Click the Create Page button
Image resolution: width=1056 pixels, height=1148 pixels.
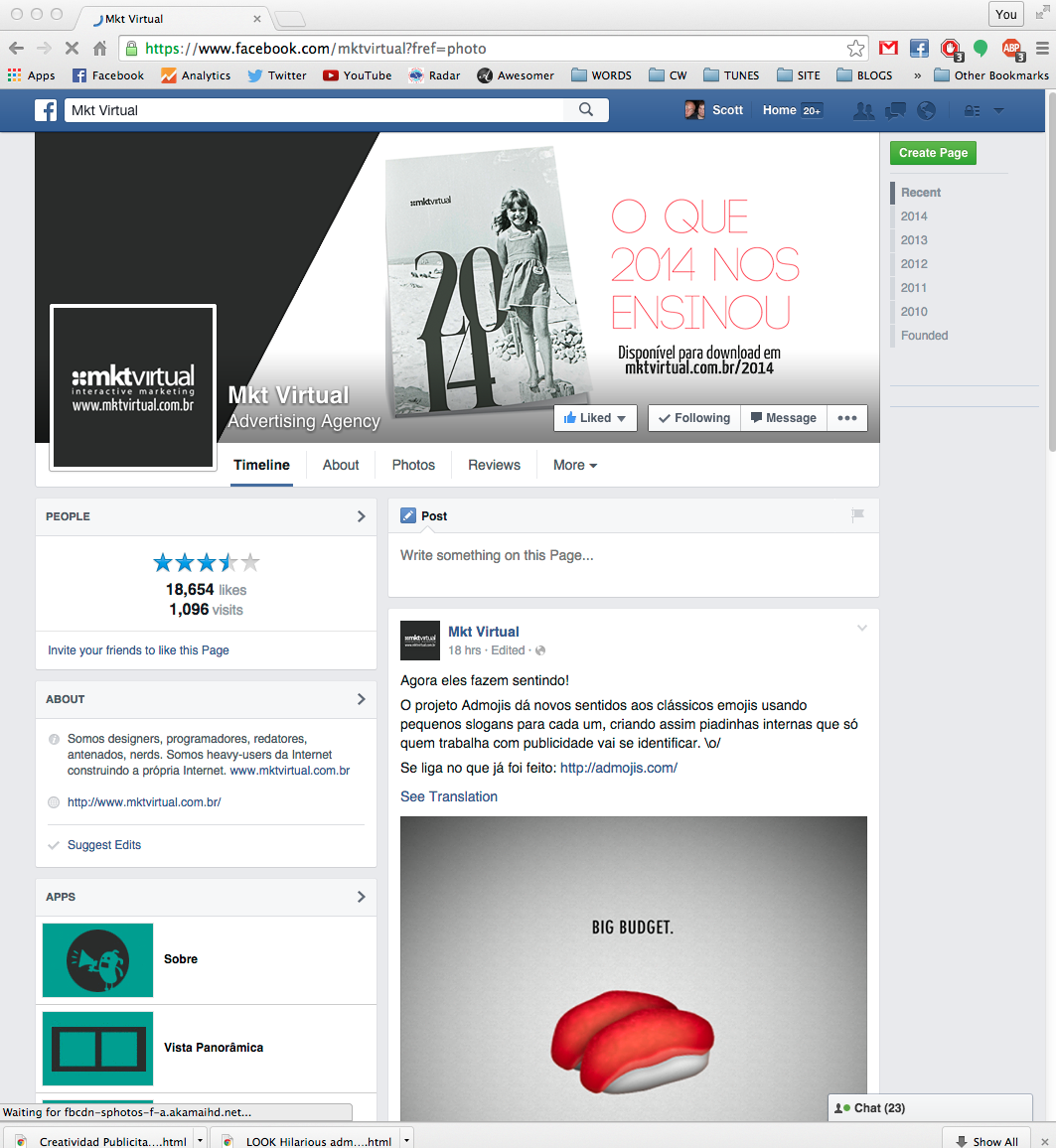(933, 152)
